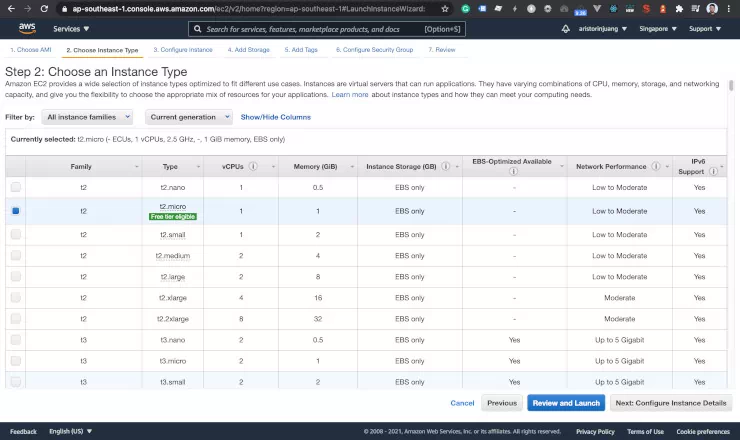The width and height of the screenshot is (740, 440).
Task: Click the Free tier eligible badge
Action: point(173,217)
